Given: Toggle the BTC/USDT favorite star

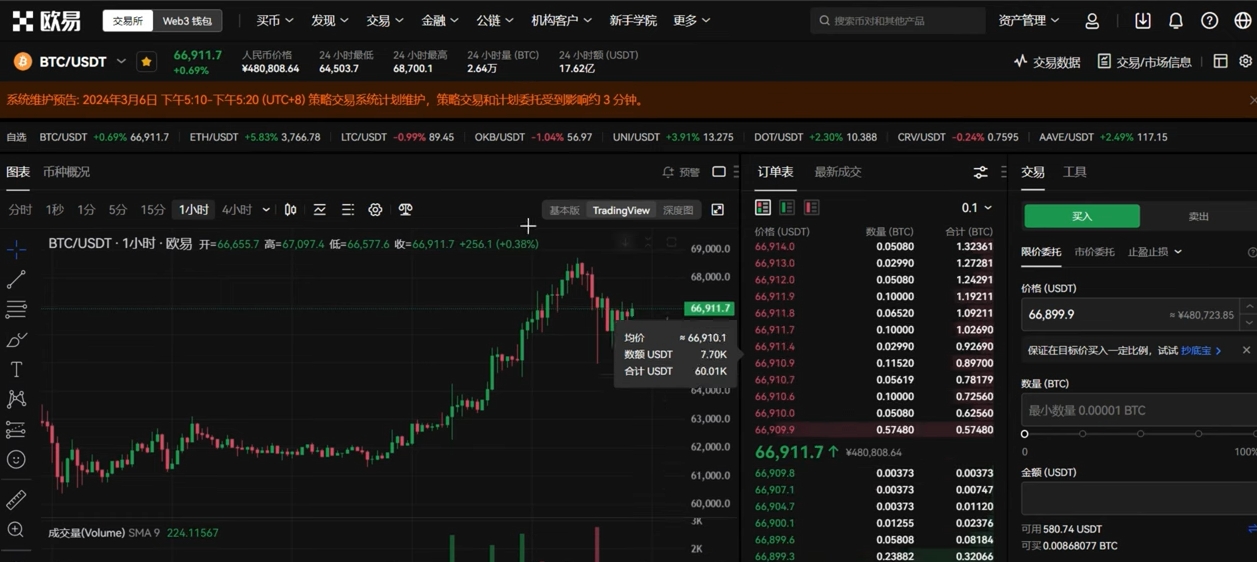Looking at the screenshot, I should [146, 62].
